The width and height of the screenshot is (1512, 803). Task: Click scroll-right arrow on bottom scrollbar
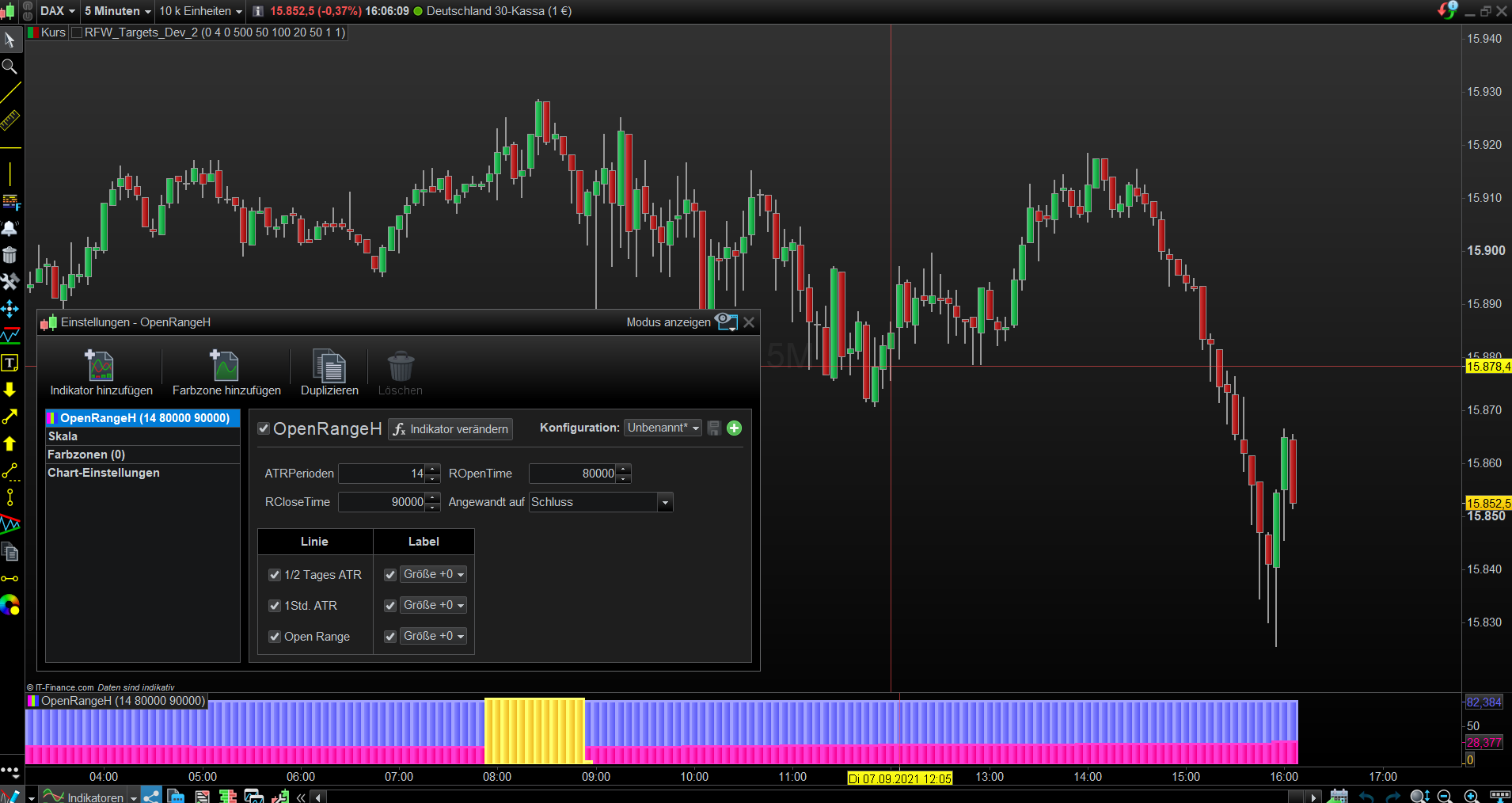click(1313, 797)
